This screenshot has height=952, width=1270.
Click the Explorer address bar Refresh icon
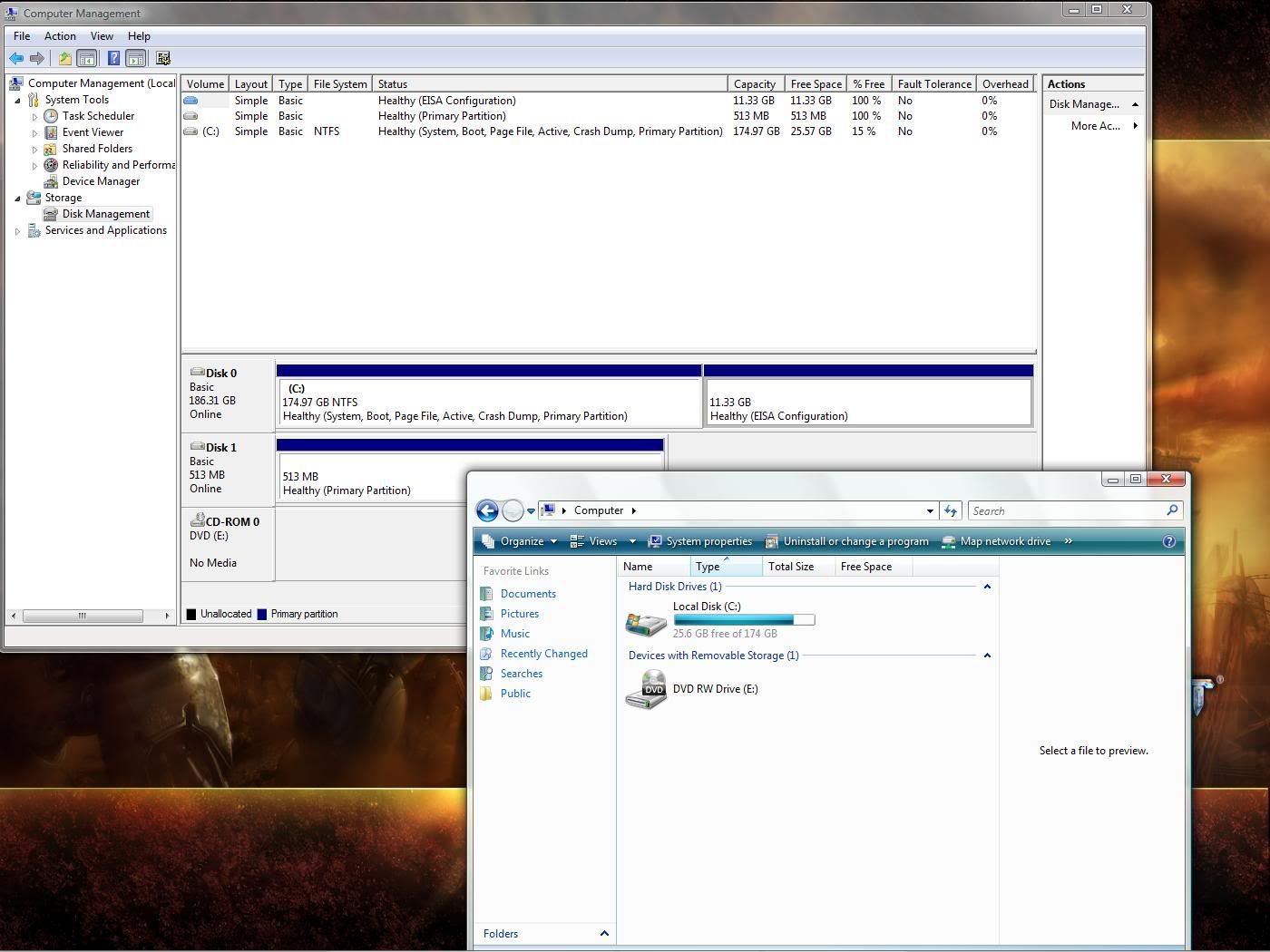(x=950, y=510)
